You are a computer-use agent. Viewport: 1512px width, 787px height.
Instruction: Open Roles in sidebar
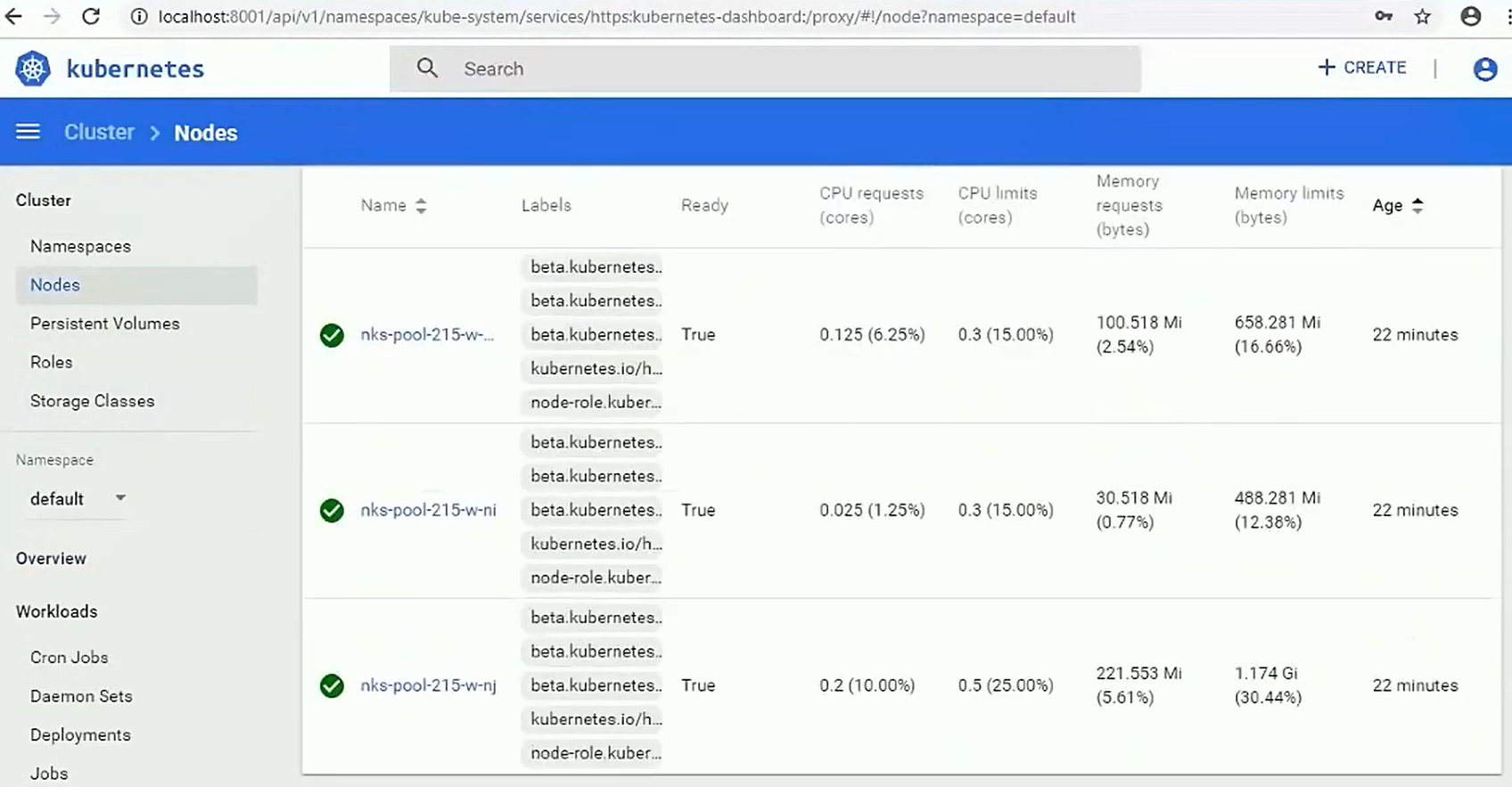pyautogui.click(x=51, y=362)
